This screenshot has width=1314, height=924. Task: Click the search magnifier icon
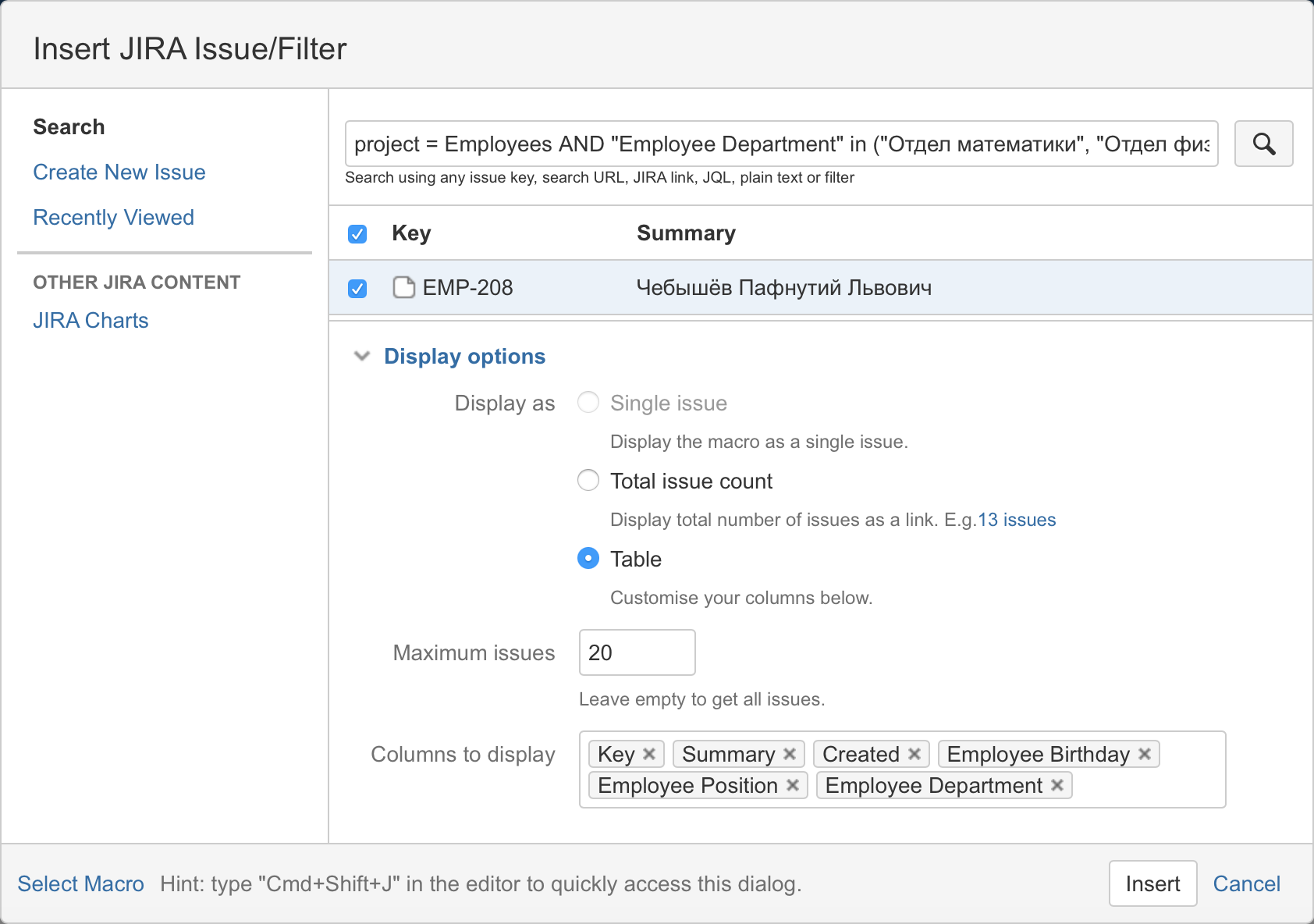coord(1263,144)
